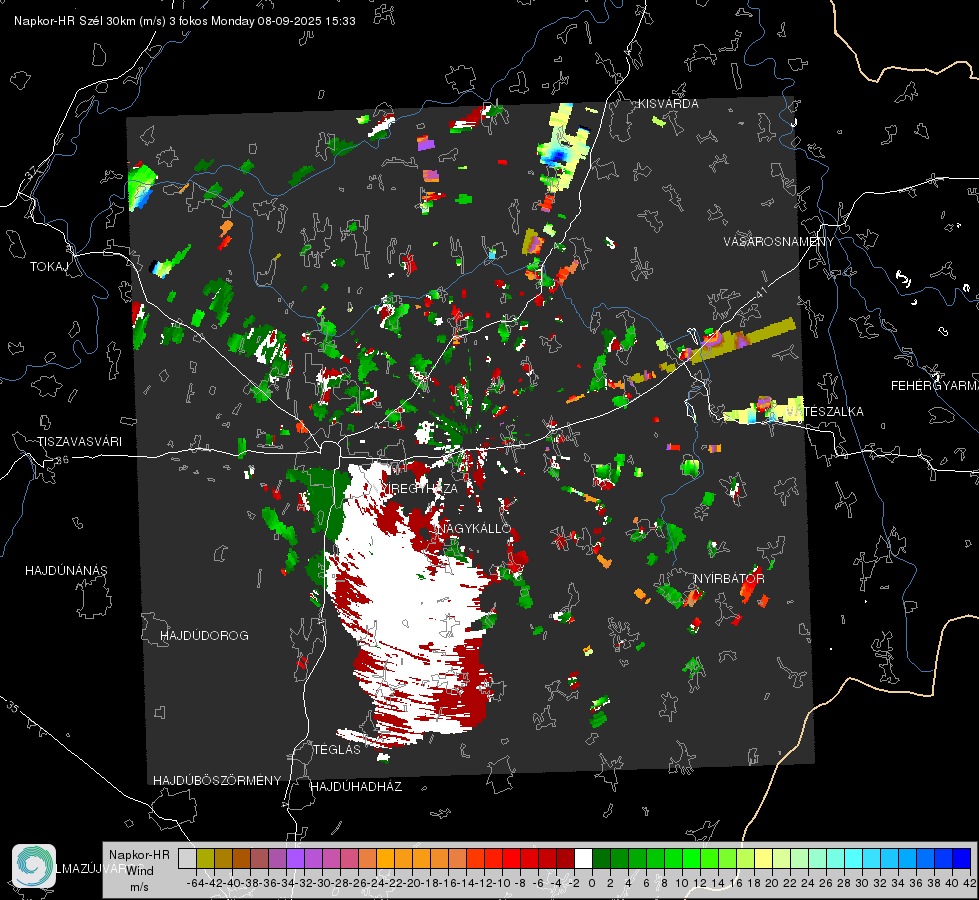
Task: Click road number 35 at lower left
Action: tap(13, 706)
